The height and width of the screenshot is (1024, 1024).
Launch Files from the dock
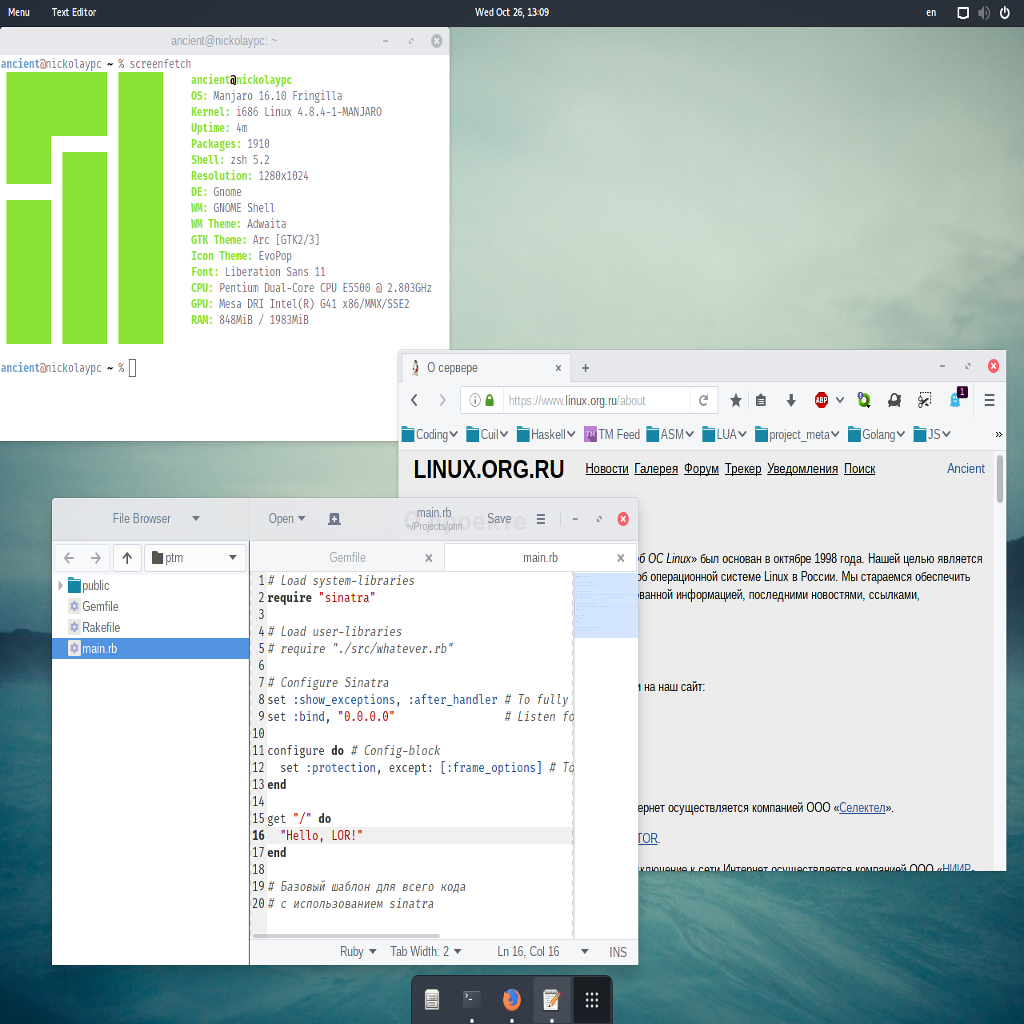tap(432, 999)
